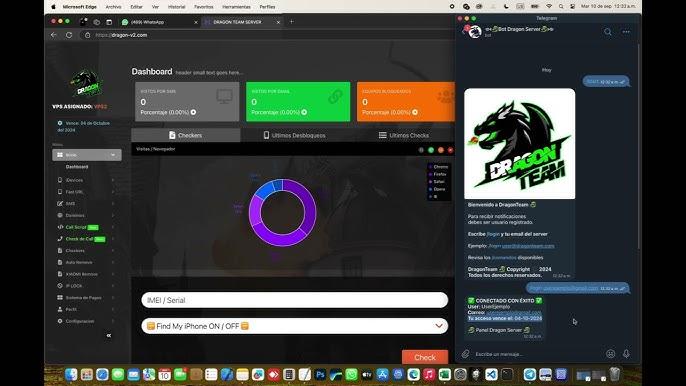Click Bot Dragon Server chat header

pos(519,29)
